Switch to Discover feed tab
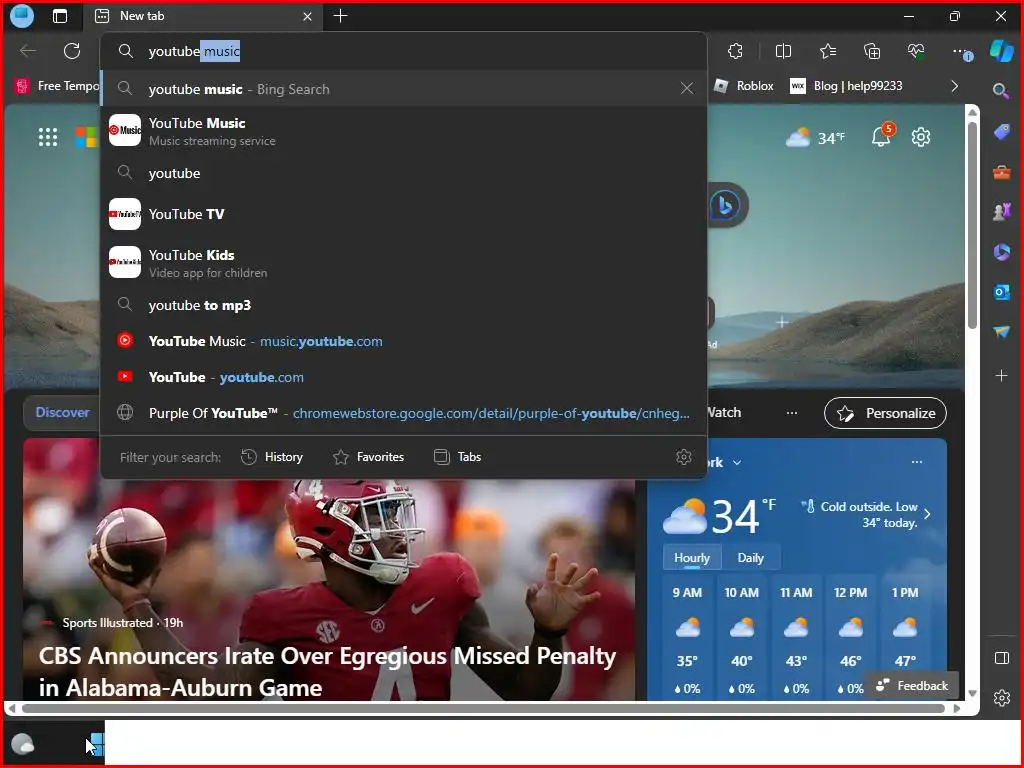The width and height of the screenshot is (1024, 768). pyautogui.click(x=62, y=412)
